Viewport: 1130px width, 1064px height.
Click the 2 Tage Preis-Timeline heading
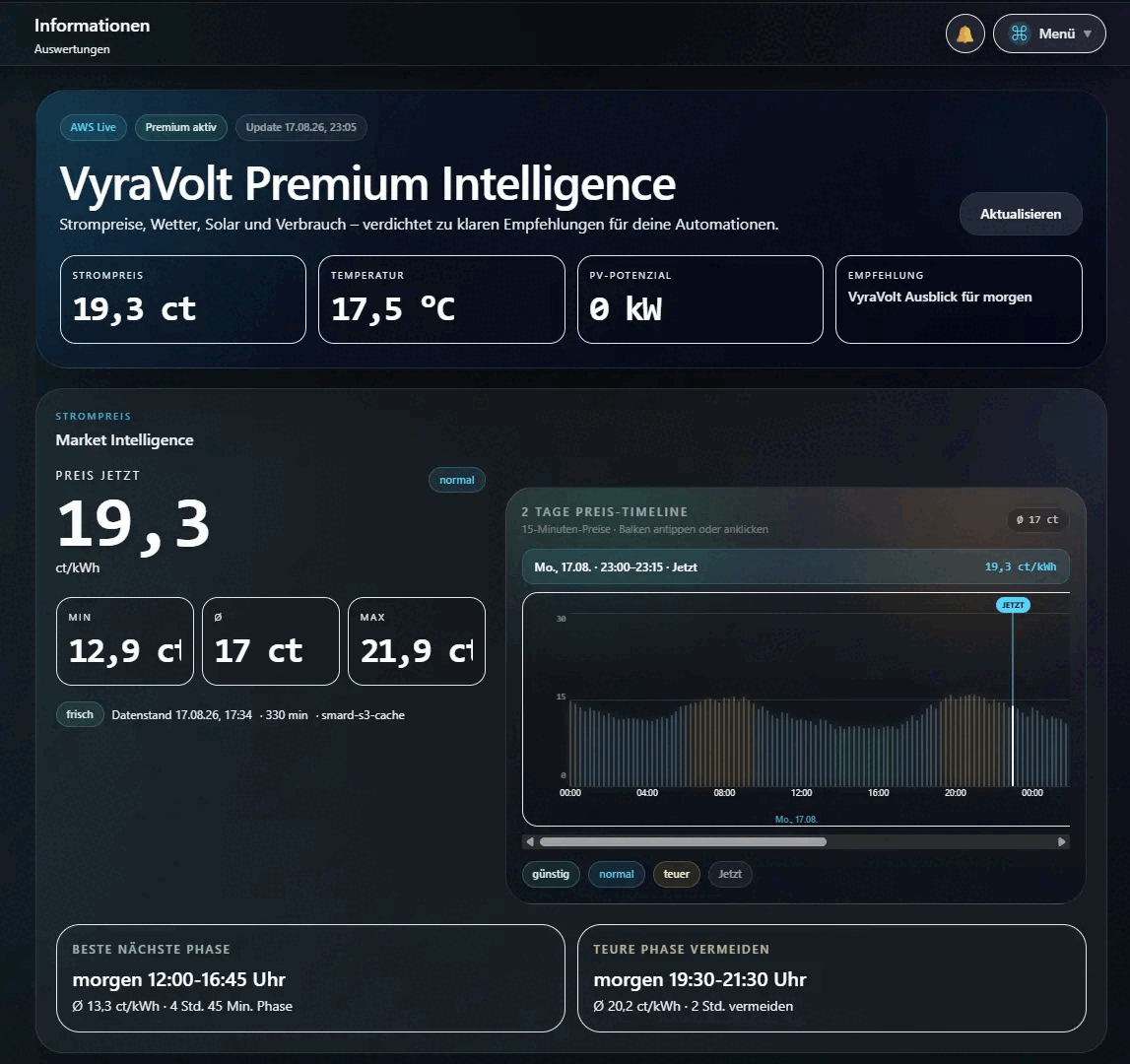pos(605,512)
